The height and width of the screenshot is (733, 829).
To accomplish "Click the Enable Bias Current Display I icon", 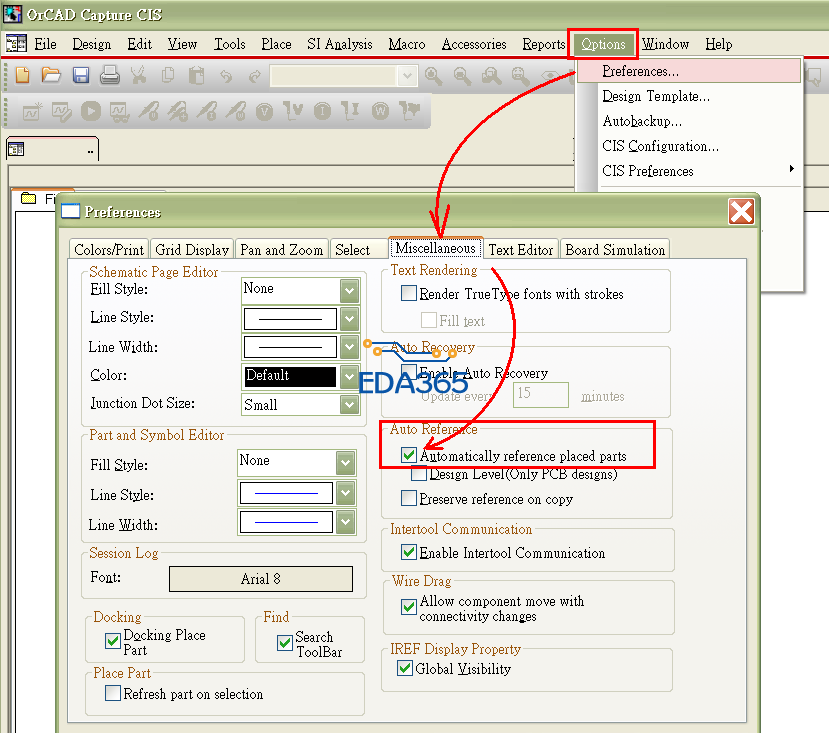I will (323, 111).
